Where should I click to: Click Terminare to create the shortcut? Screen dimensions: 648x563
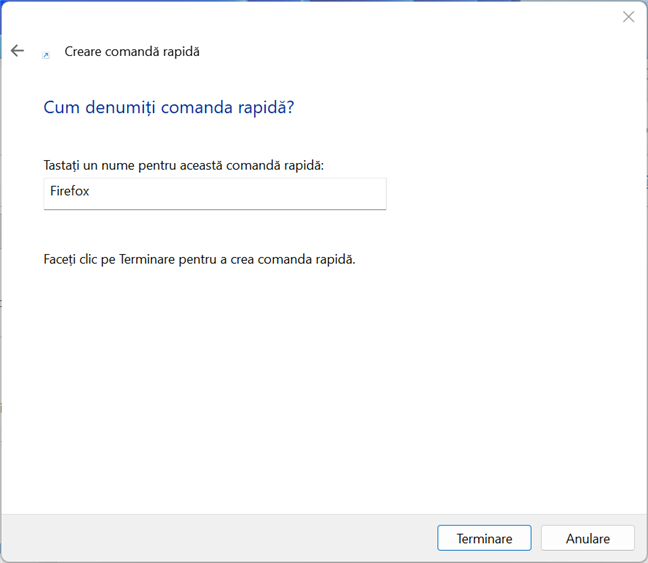[x=484, y=538]
